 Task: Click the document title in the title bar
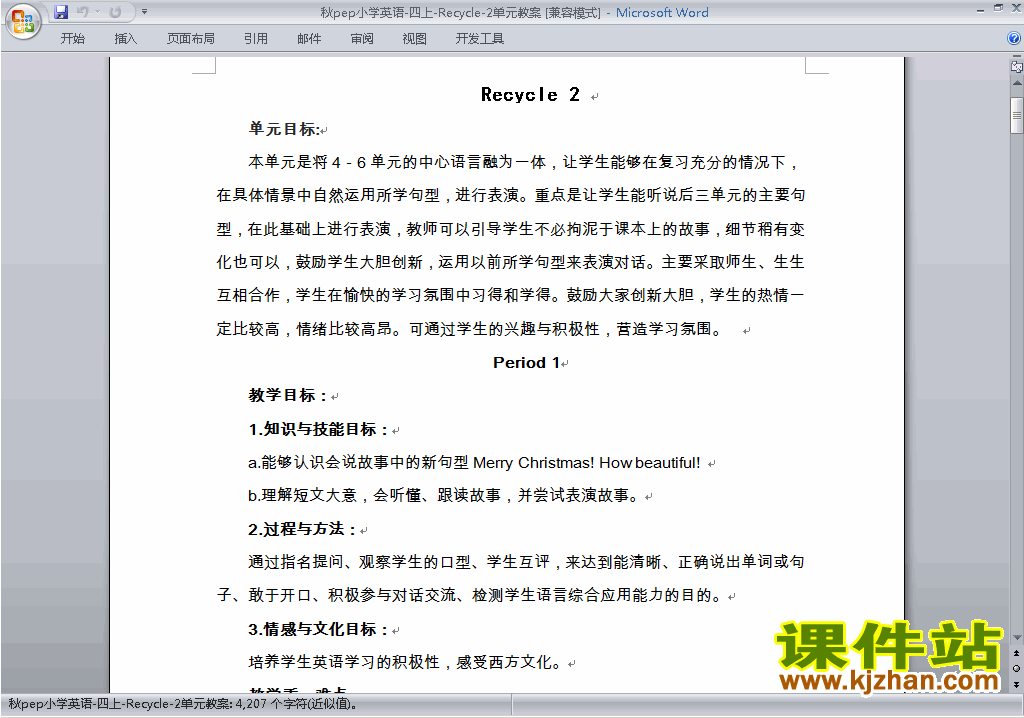[x=515, y=12]
